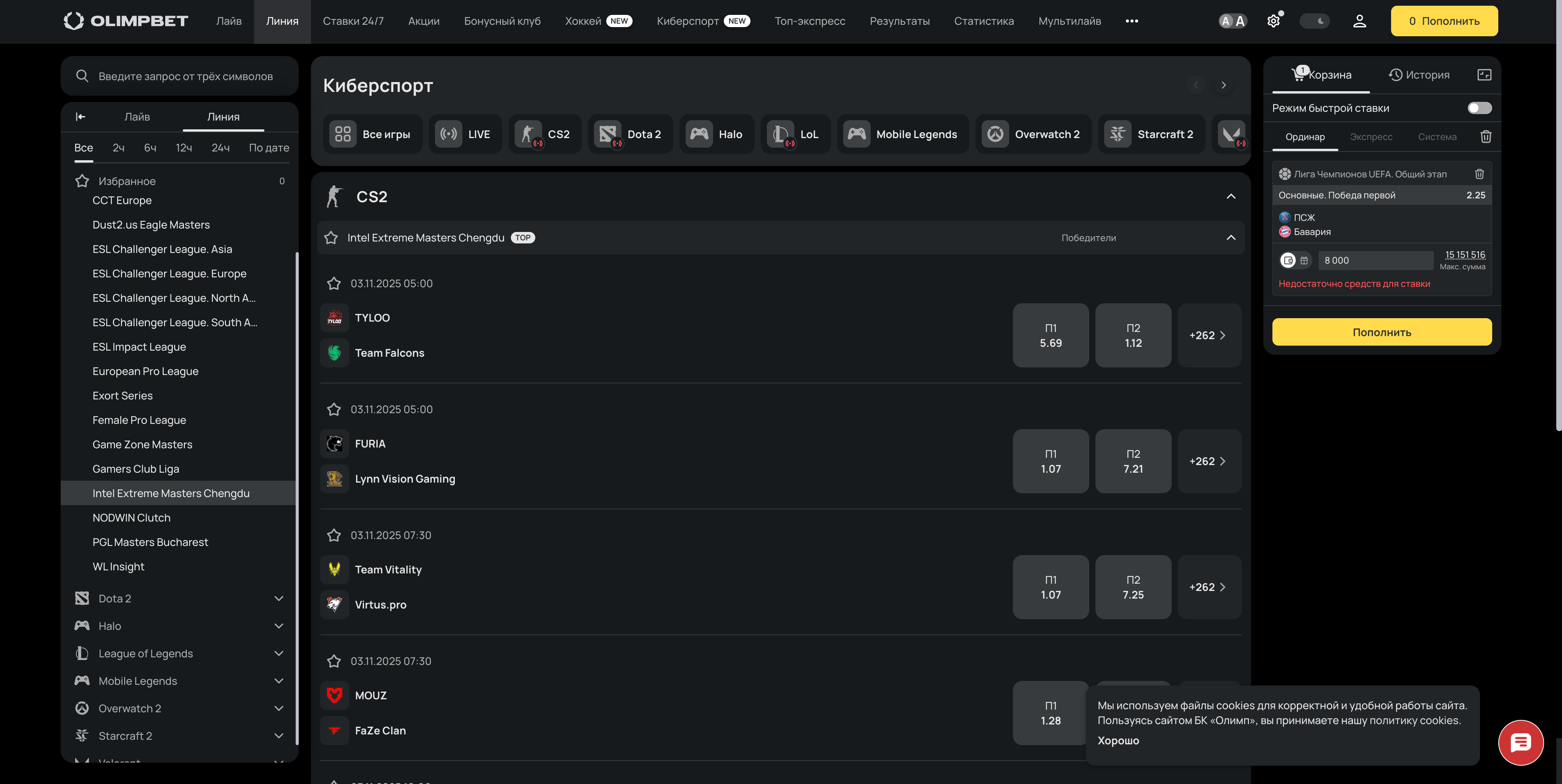Screen dimensions: 1562x784
Task: Open the Overwatch 2 esports category
Action: pos(995,134)
